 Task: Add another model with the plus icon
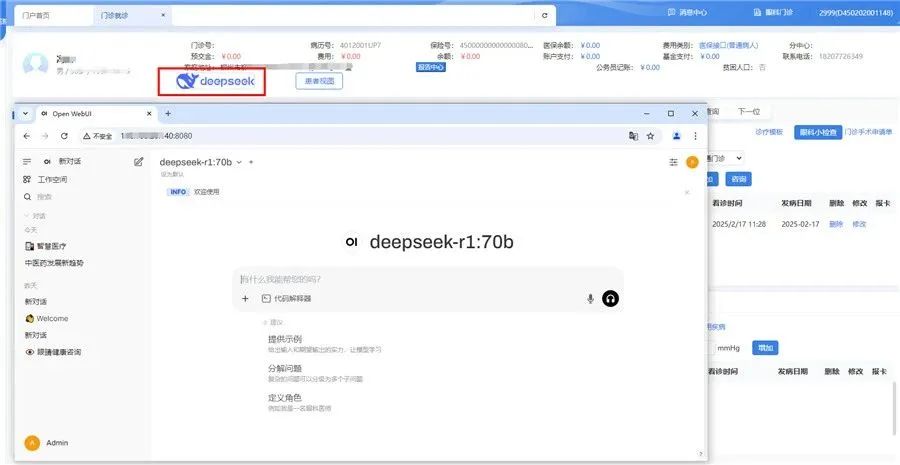[251, 162]
